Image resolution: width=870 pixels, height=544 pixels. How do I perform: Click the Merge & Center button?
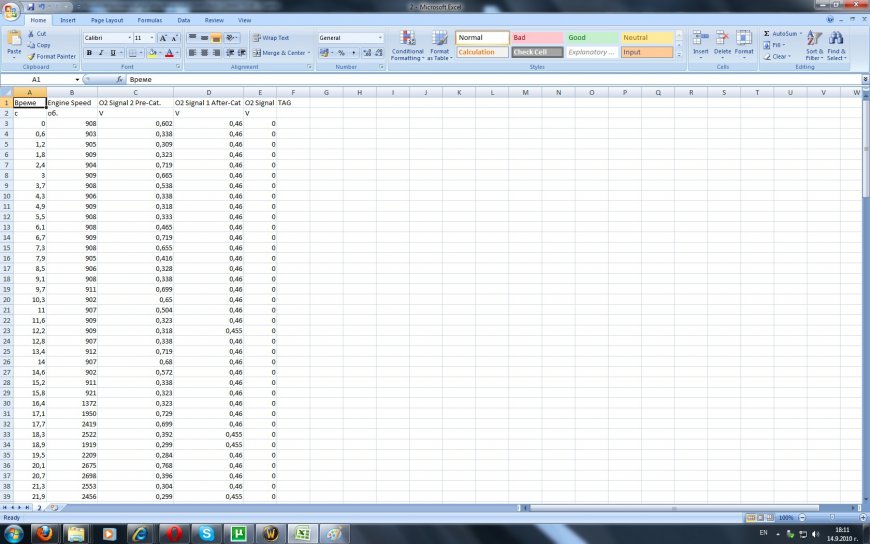279,53
